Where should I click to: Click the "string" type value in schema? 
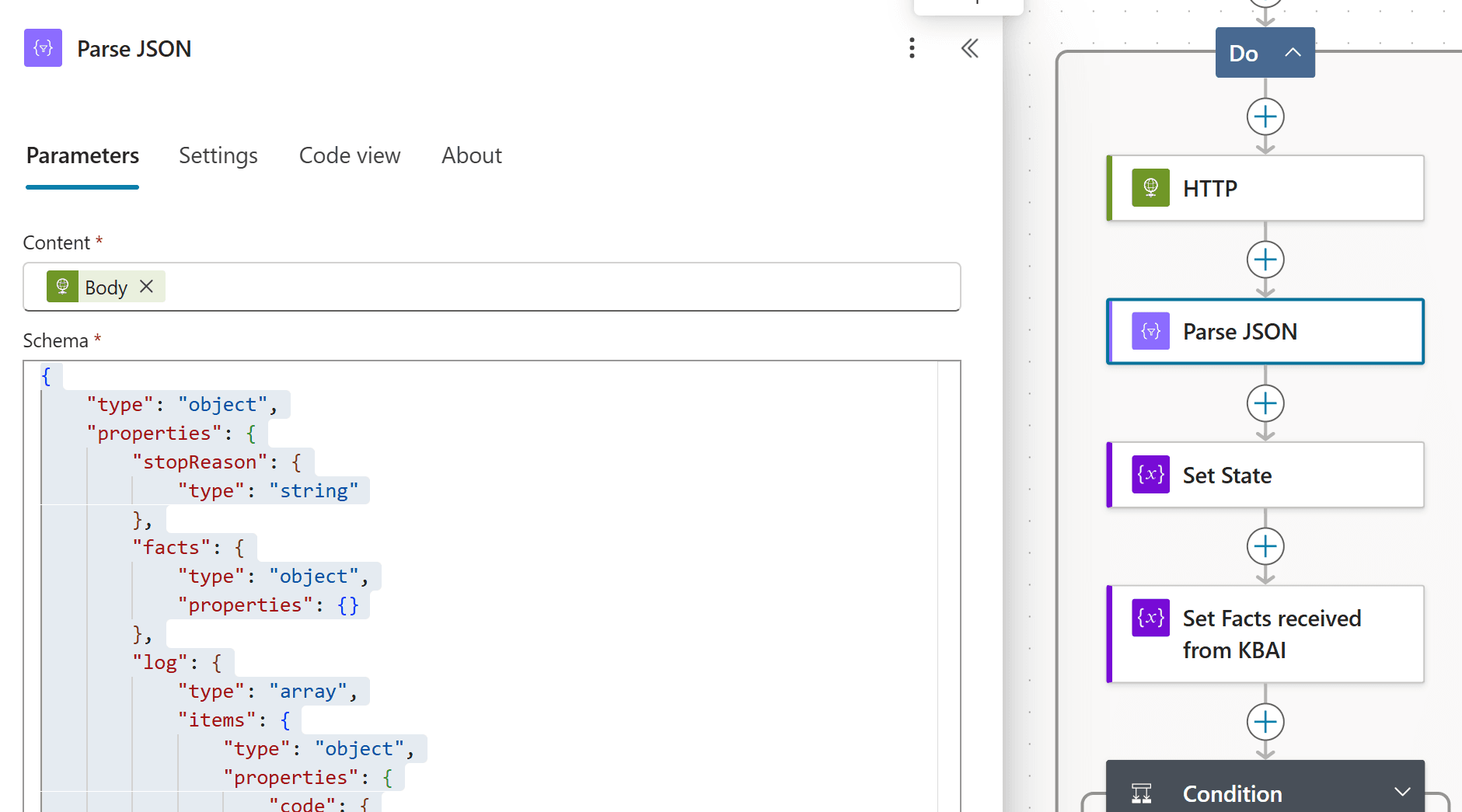click(314, 491)
